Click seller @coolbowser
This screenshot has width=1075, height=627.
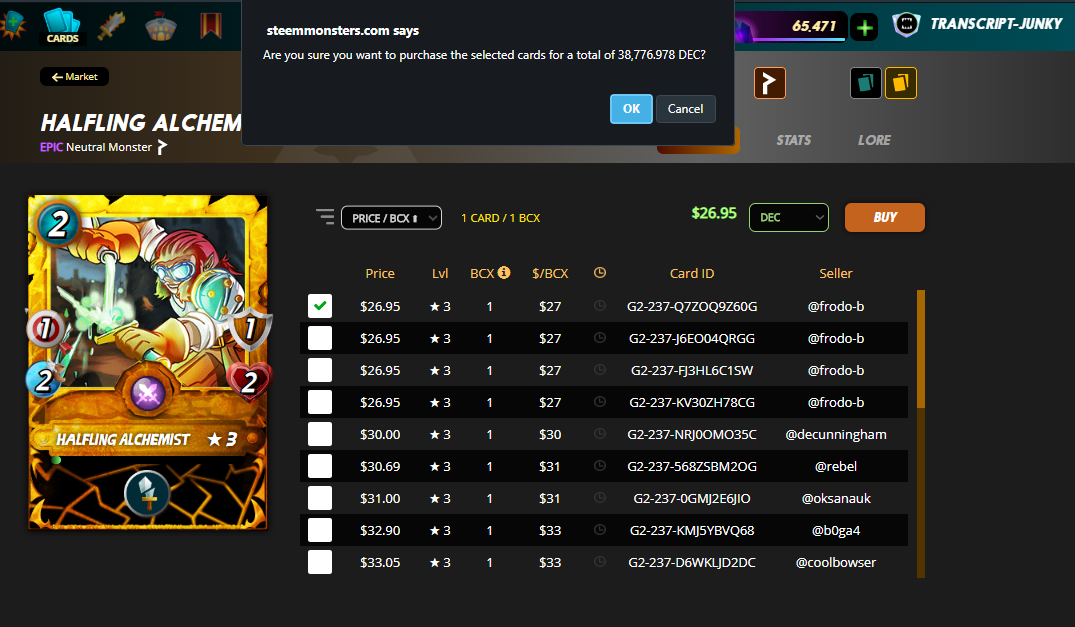coord(836,563)
